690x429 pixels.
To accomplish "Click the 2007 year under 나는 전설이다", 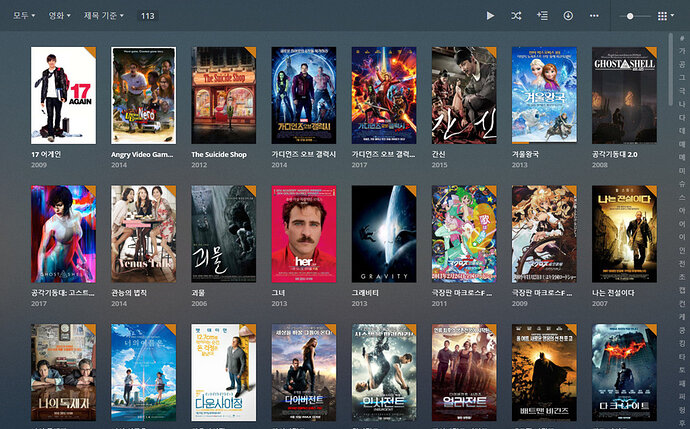I will click(x=599, y=304).
